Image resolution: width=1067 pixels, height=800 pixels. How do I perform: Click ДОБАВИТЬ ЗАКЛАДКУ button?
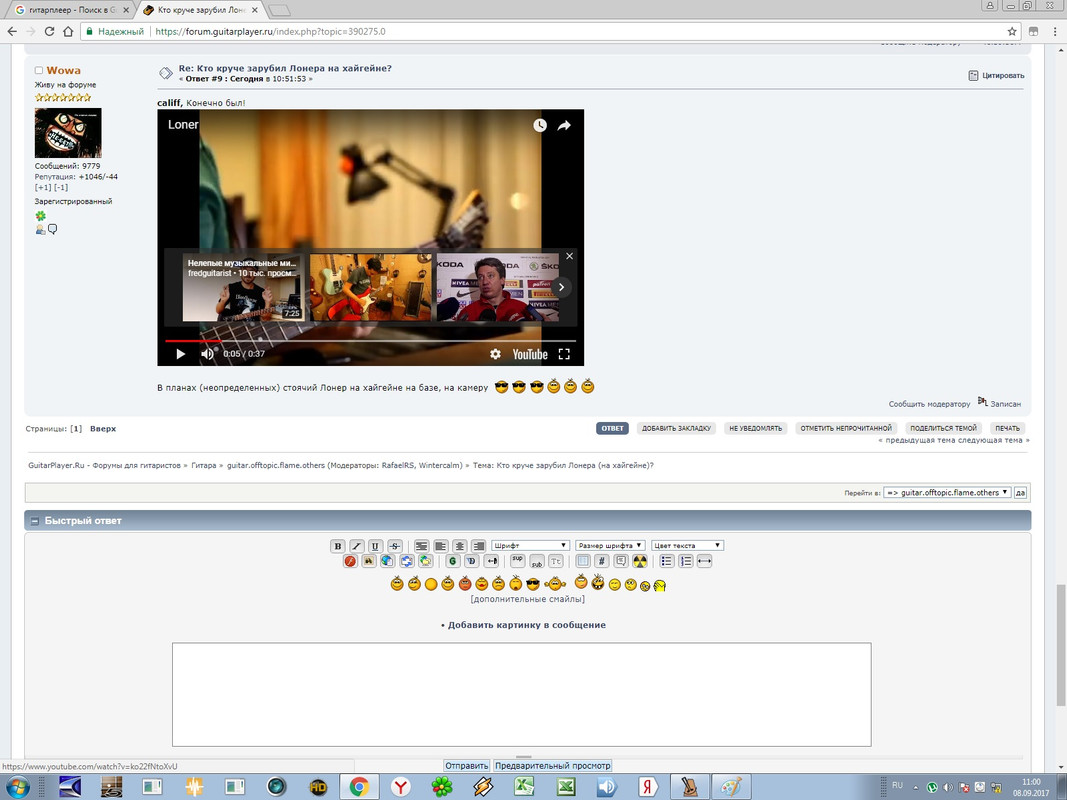[x=676, y=429]
